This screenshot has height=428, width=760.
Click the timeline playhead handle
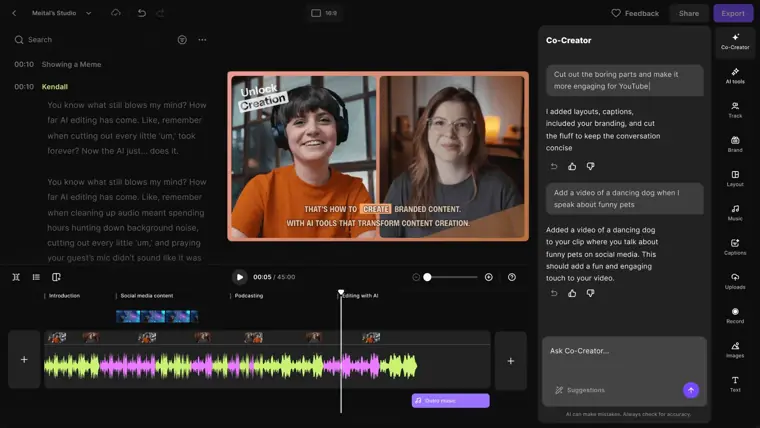pyautogui.click(x=341, y=293)
